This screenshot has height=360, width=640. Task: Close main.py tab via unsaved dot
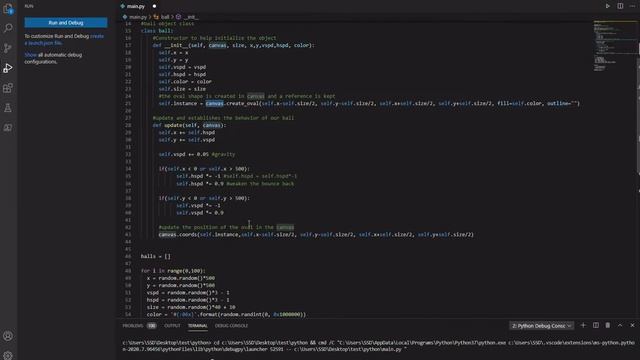click(154, 6)
